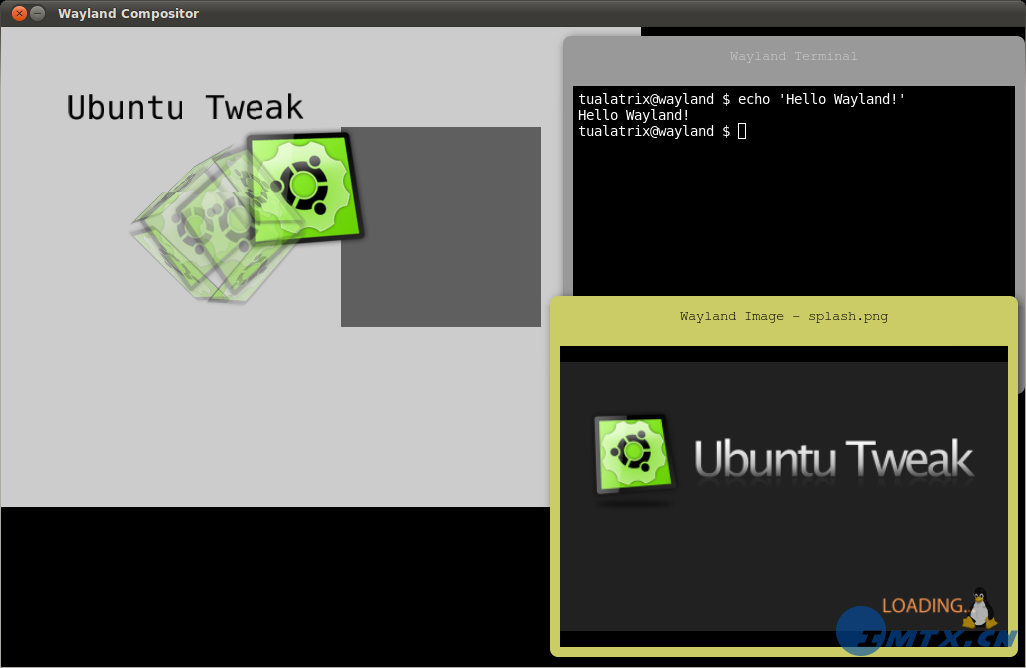Click the 'Hello Wayland!' output line in terminal
Screen dimensions: 1026x668
pos(633,116)
